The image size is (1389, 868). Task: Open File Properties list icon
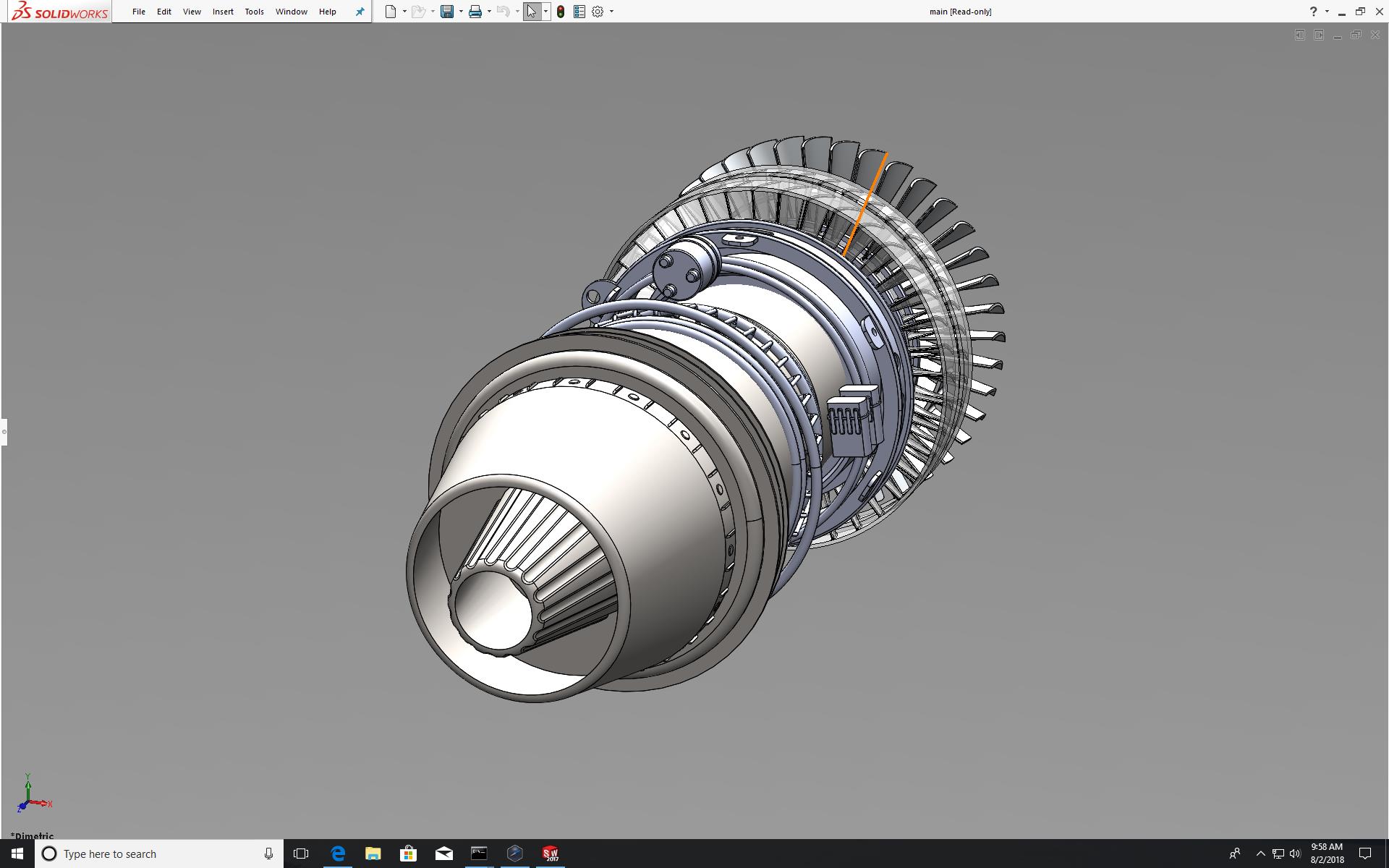(579, 12)
